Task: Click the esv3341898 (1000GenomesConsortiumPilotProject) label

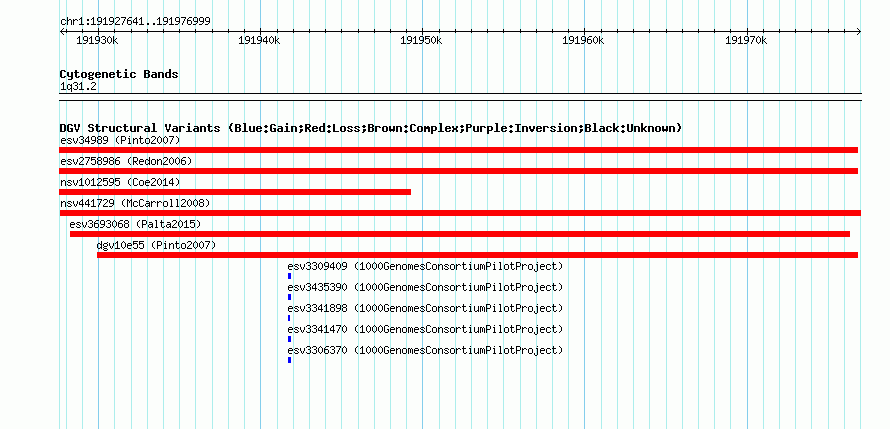Action: 425,308
